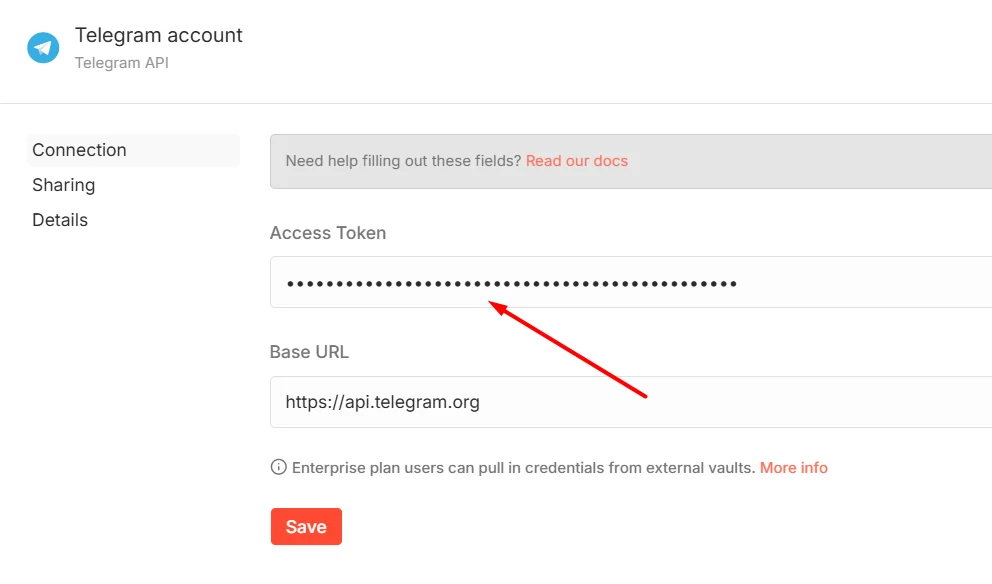
Task: Click empty space after the Base URL text
Action: tap(734, 402)
